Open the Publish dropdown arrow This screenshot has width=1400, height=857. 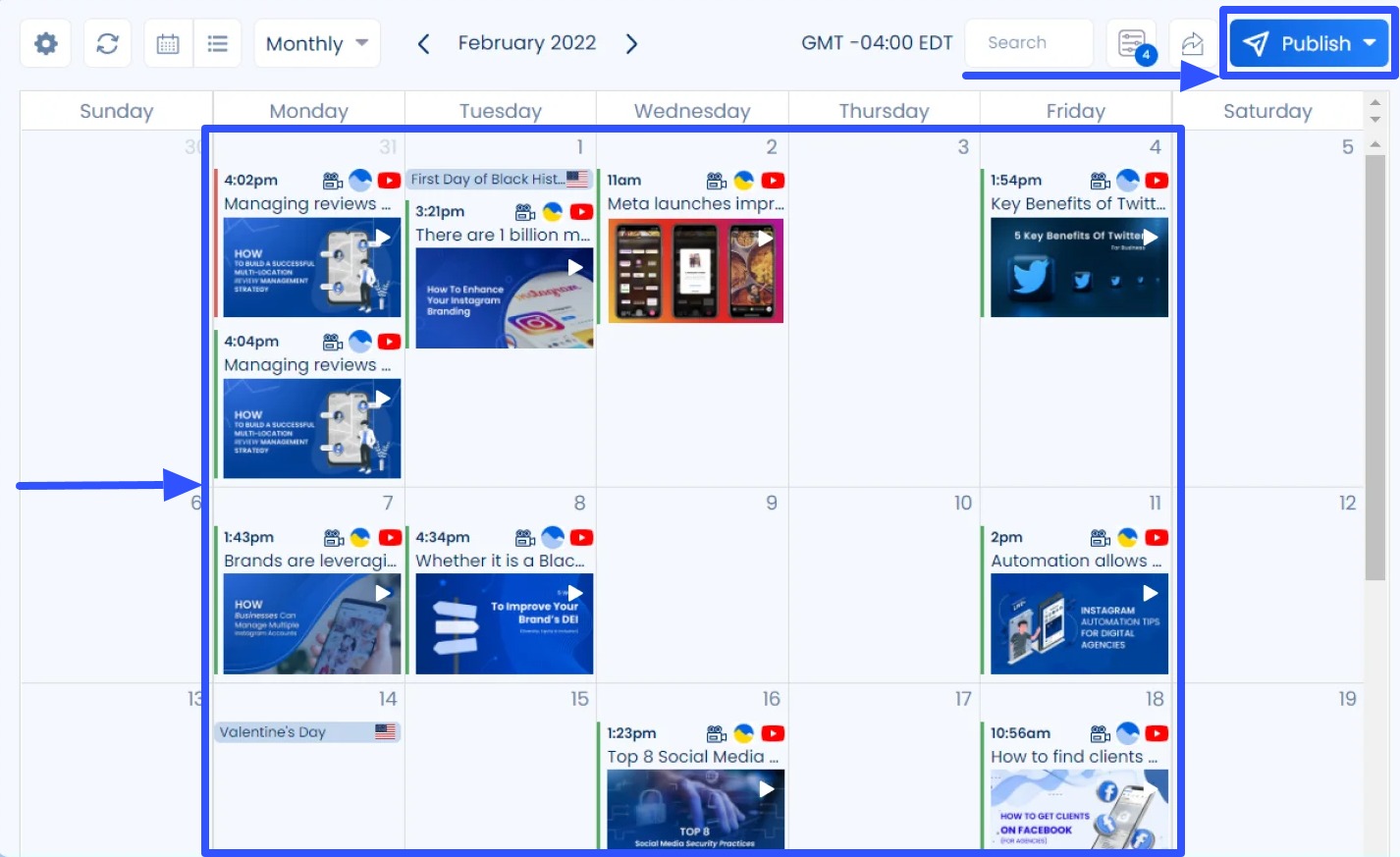(x=1370, y=43)
